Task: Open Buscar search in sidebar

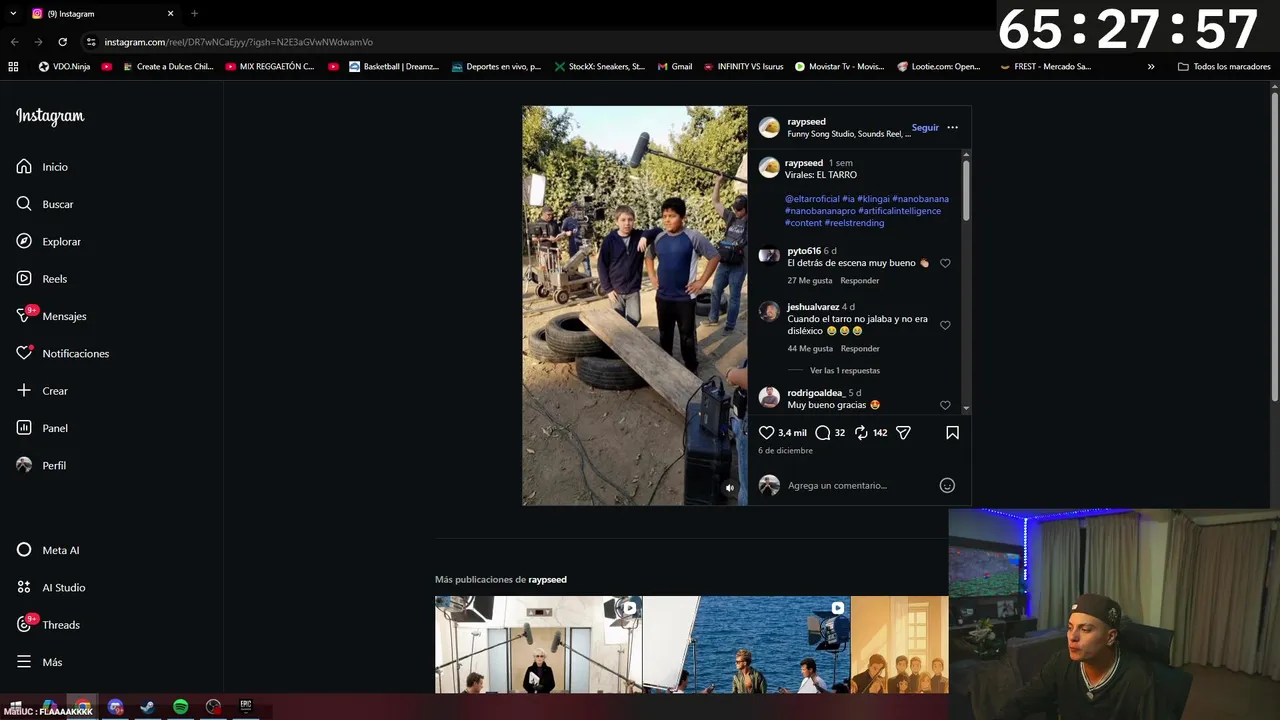Action: click(45, 204)
